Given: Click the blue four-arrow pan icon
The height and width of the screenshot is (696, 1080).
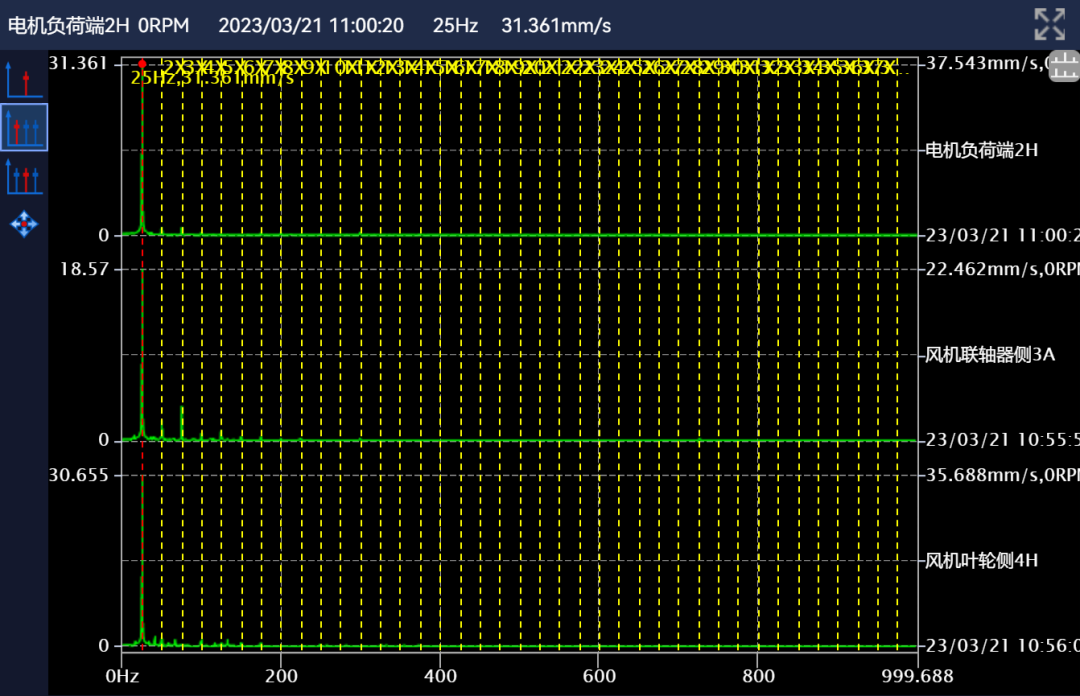Looking at the screenshot, I should pos(23,224).
